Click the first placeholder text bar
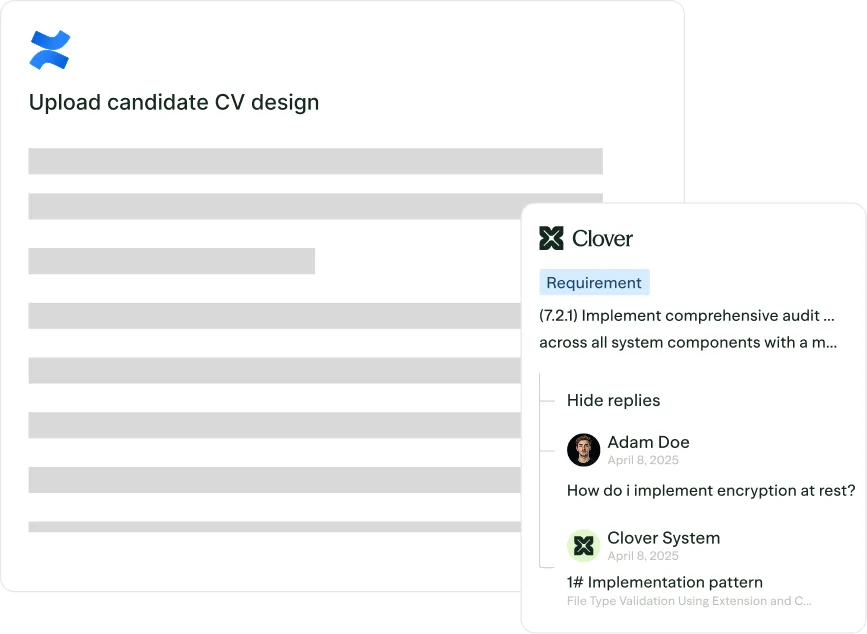Viewport: 867px width, 634px height. [x=316, y=160]
